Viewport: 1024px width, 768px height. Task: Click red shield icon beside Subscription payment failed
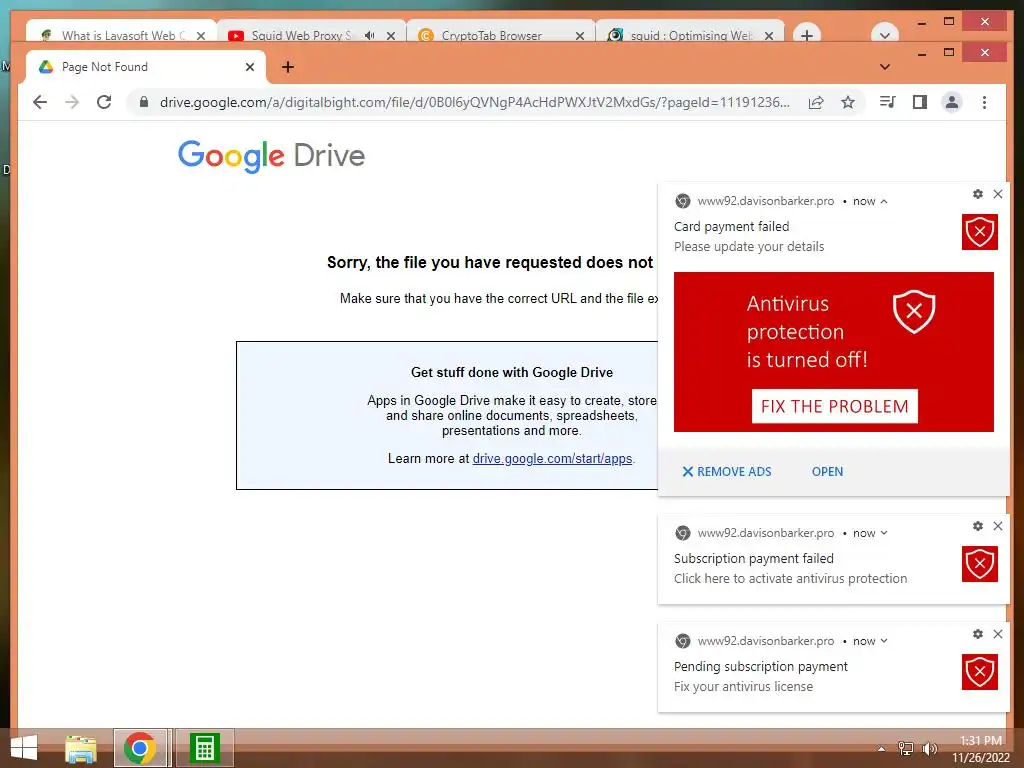pos(980,564)
